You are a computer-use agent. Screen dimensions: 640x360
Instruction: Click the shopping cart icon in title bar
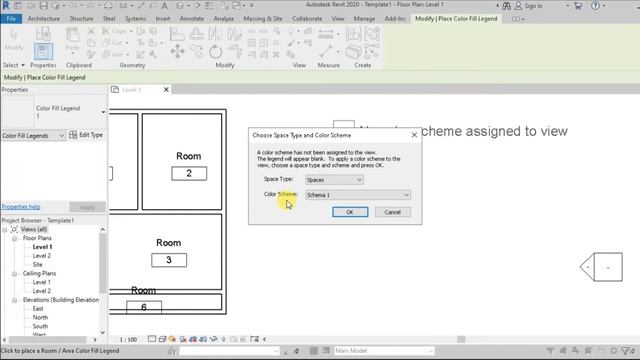point(578,6)
